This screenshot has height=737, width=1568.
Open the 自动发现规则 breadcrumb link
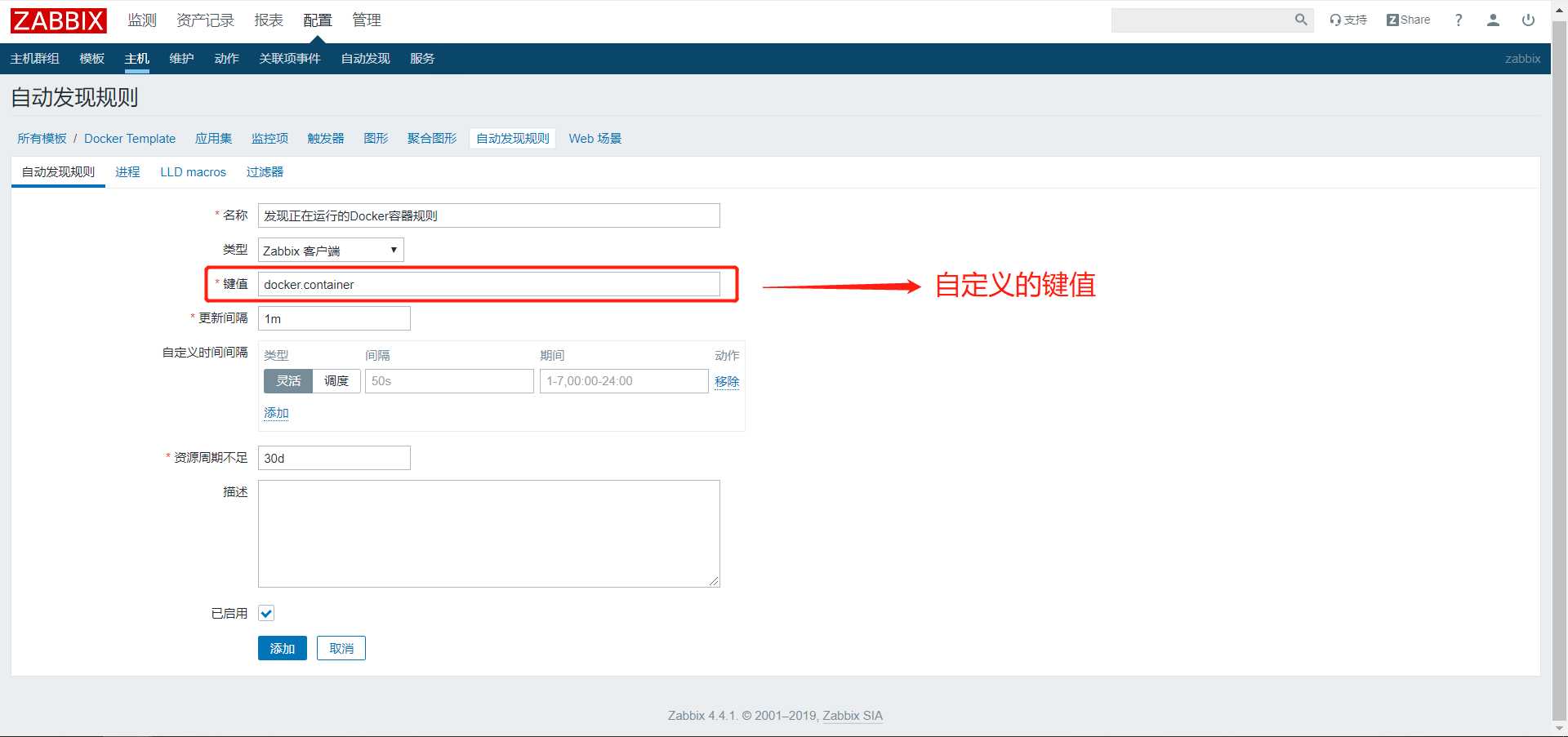(x=513, y=139)
